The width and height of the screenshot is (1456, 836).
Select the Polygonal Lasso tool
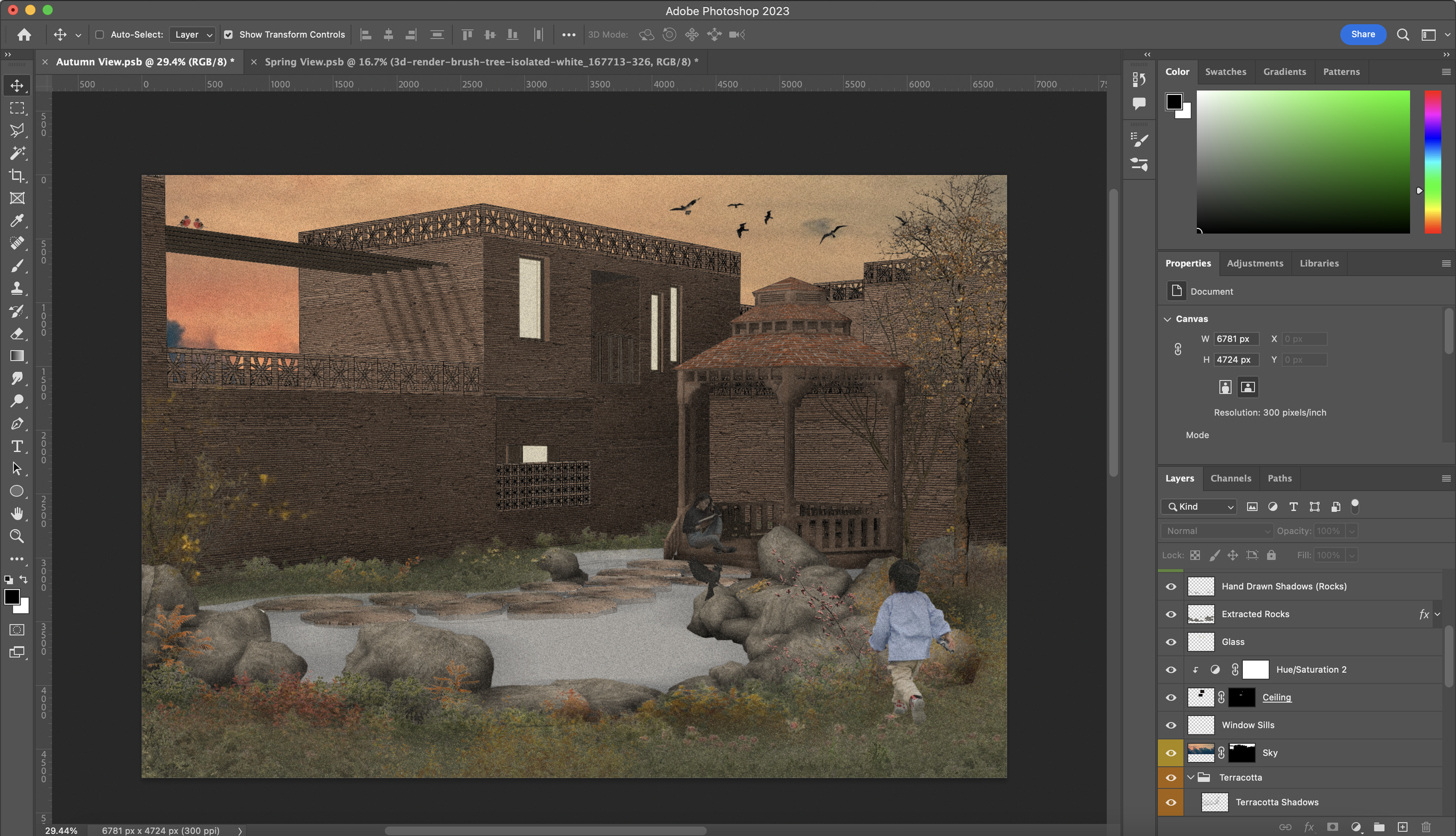click(x=17, y=130)
